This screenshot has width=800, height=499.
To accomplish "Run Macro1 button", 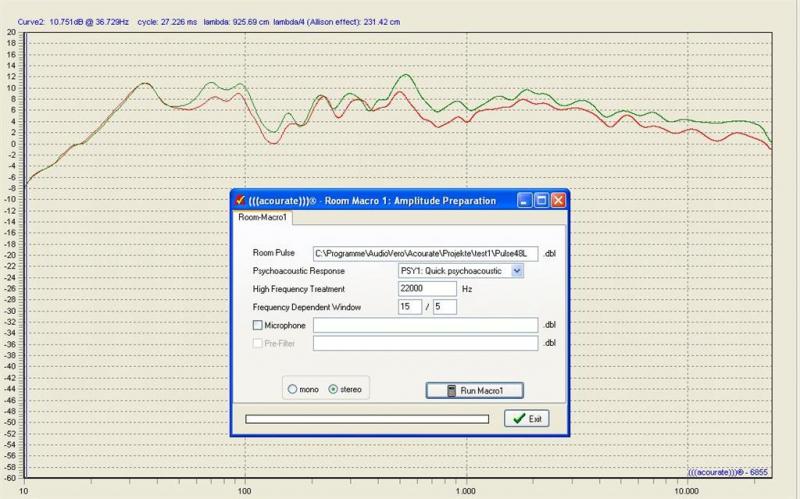I will (474, 391).
